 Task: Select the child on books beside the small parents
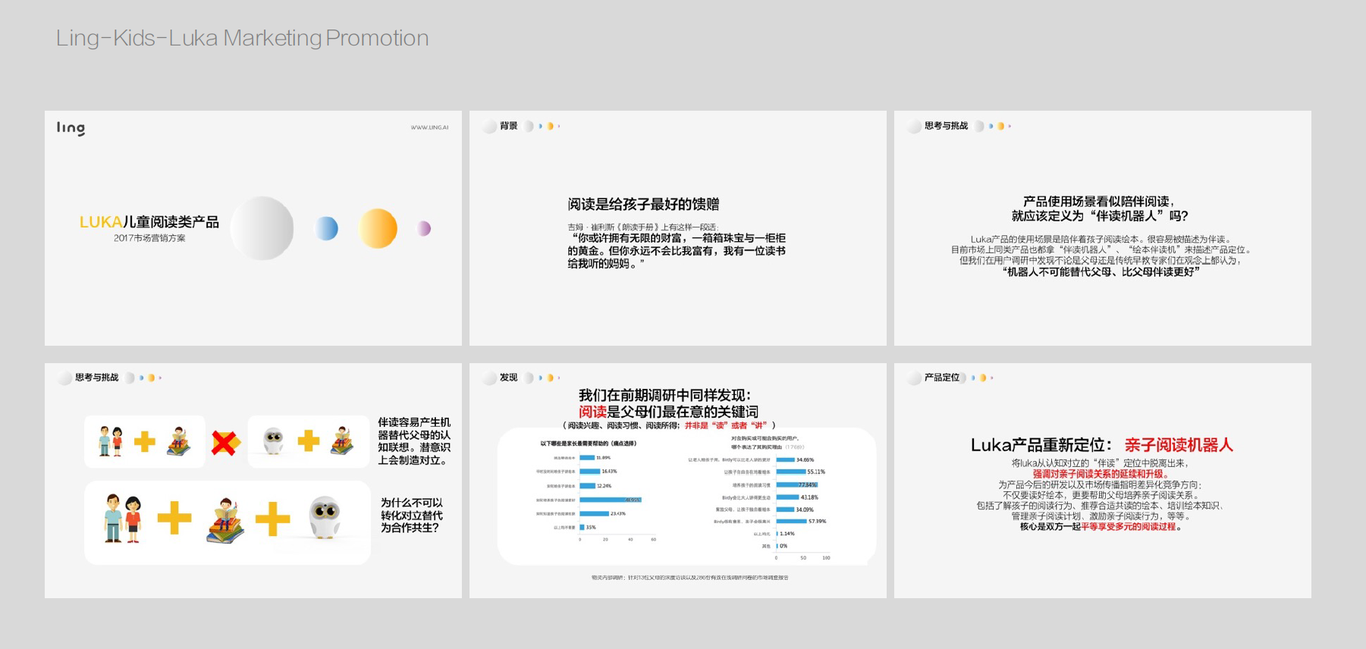(179, 441)
